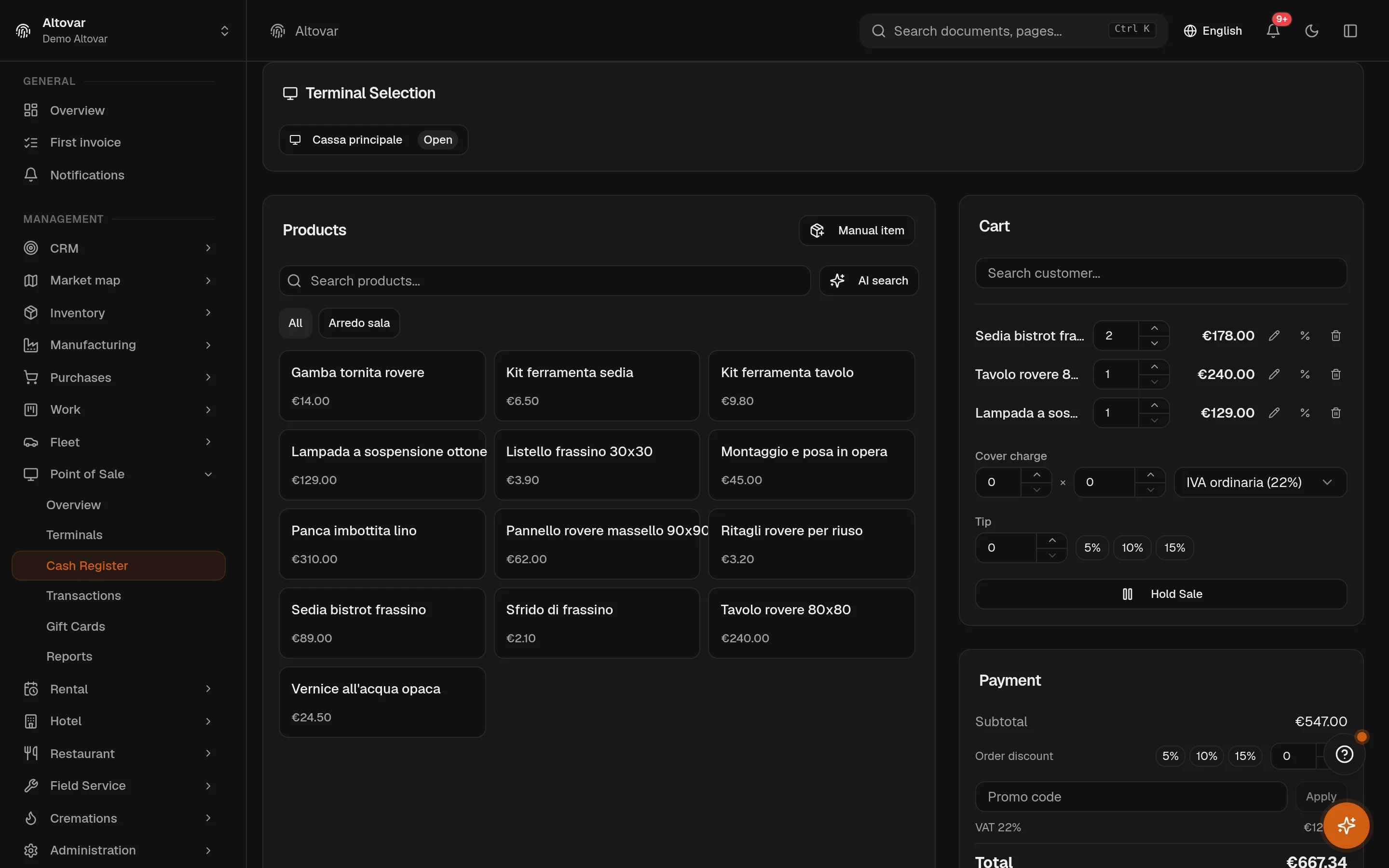Increase the tip amount stepper
The height and width of the screenshot is (868, 1389).
[1051, 540]
